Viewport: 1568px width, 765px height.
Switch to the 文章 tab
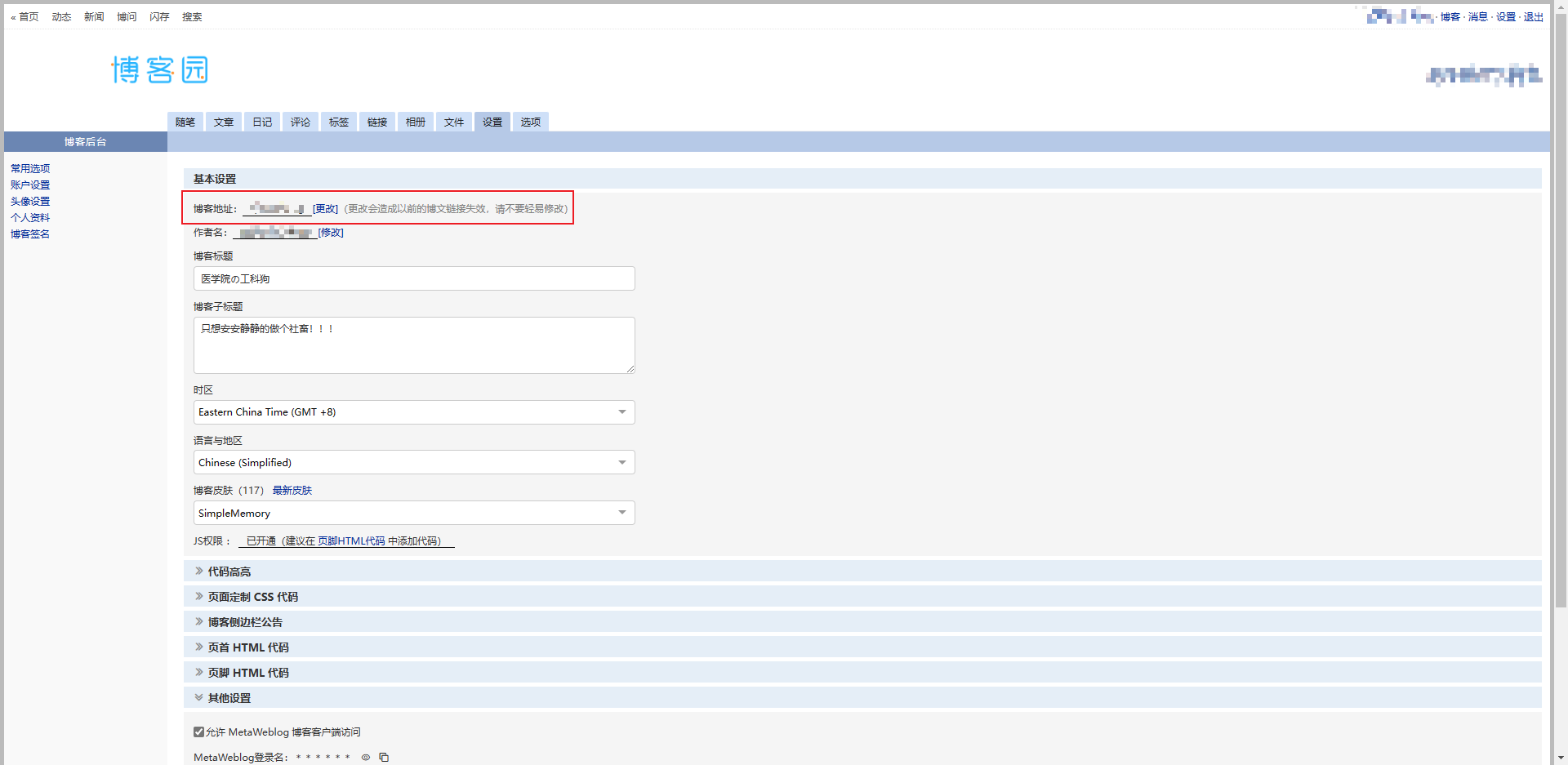pyautogui.click(x=224, y=122)
